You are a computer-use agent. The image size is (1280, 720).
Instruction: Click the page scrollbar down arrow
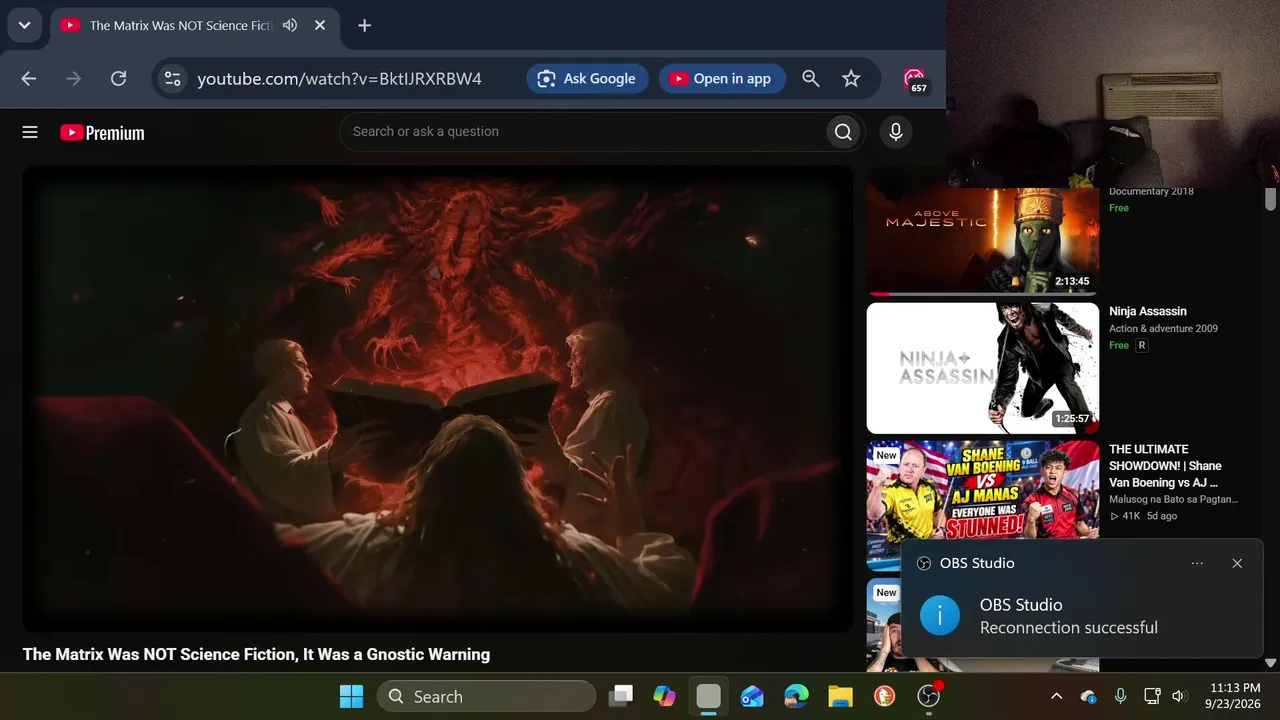coord(1270,663)
